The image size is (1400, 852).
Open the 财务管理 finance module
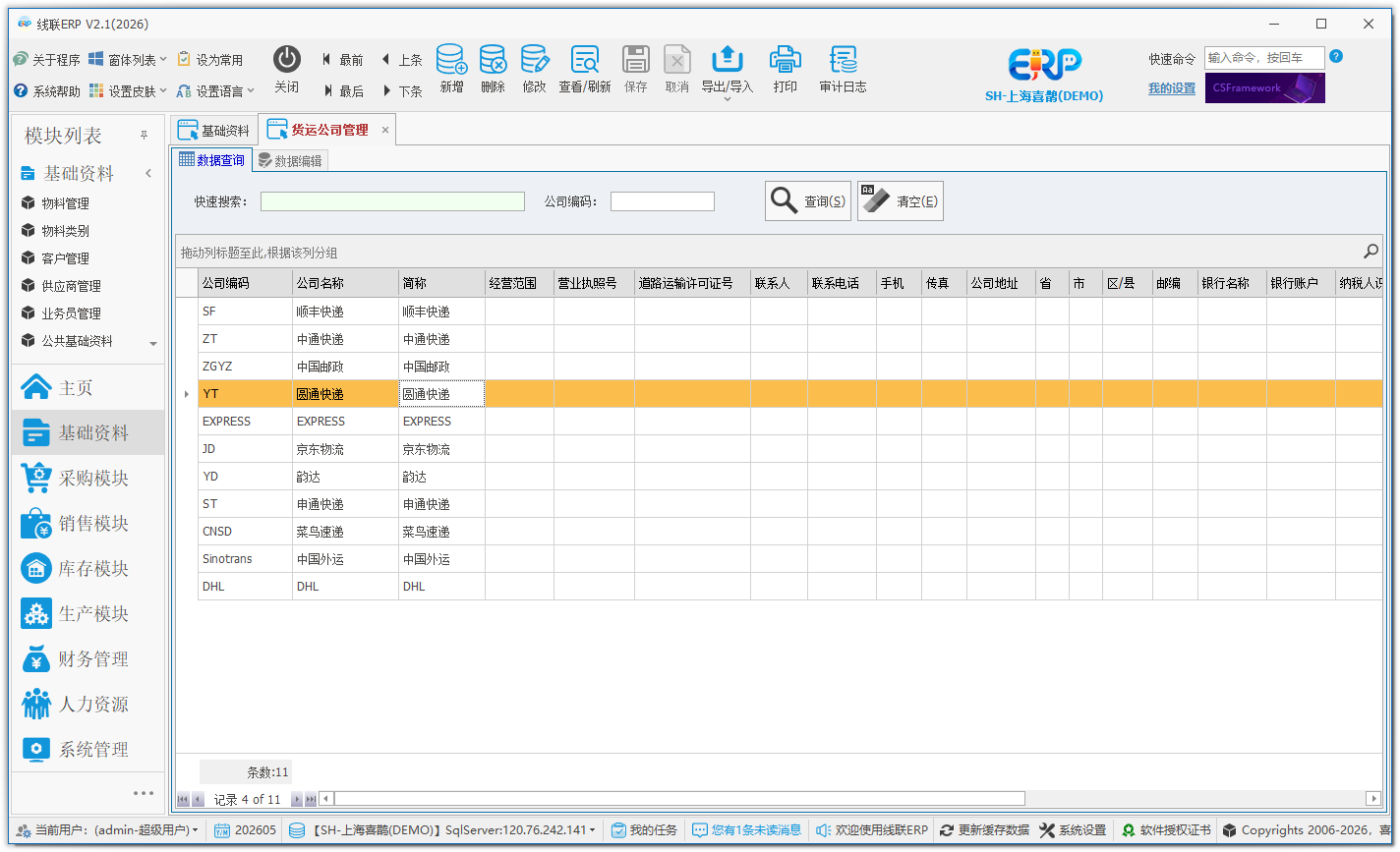tap(87, 658)
